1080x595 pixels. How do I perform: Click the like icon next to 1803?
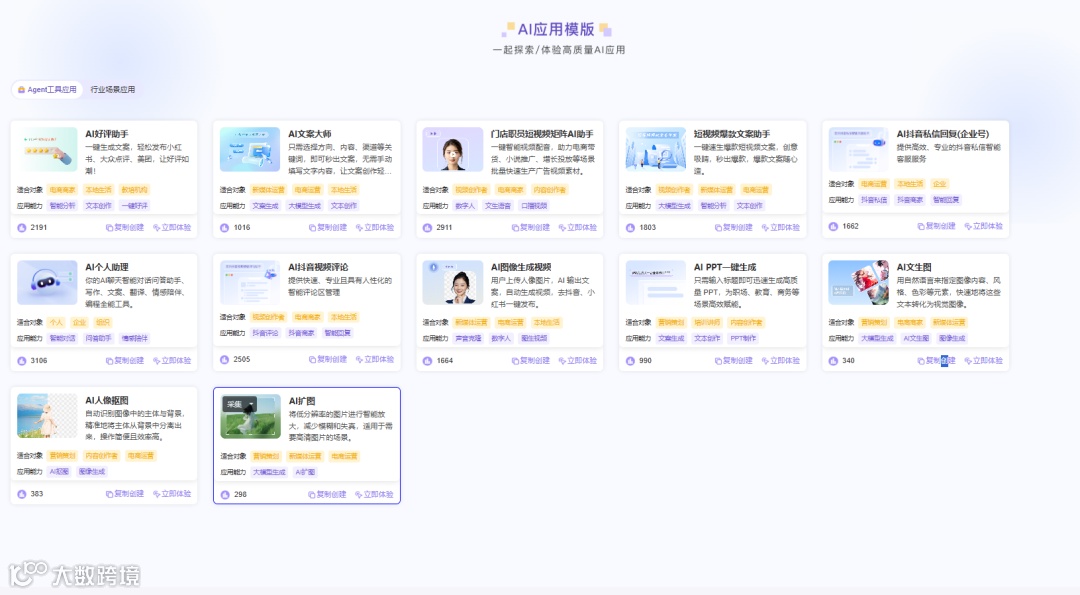pos(630,227)
